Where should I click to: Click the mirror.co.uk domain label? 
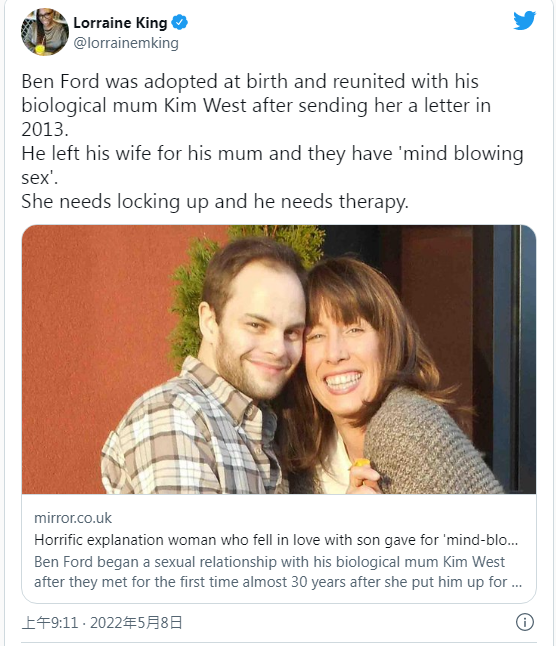coord(73,518)
